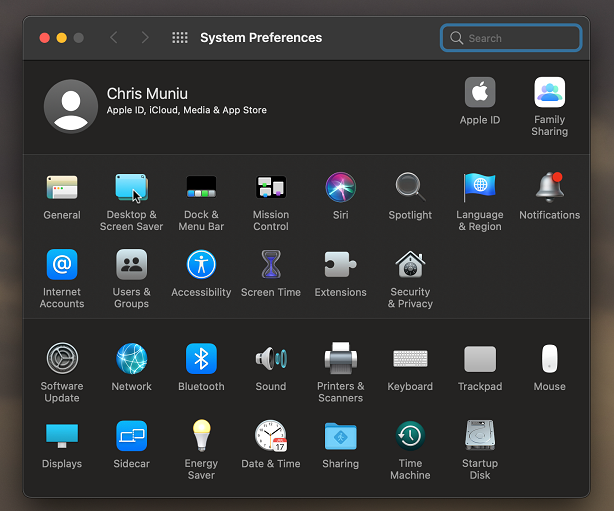Click the forward navigation arrow
Image resolution: width=614 pixels, height=511 pixels.
click(145, 38)
